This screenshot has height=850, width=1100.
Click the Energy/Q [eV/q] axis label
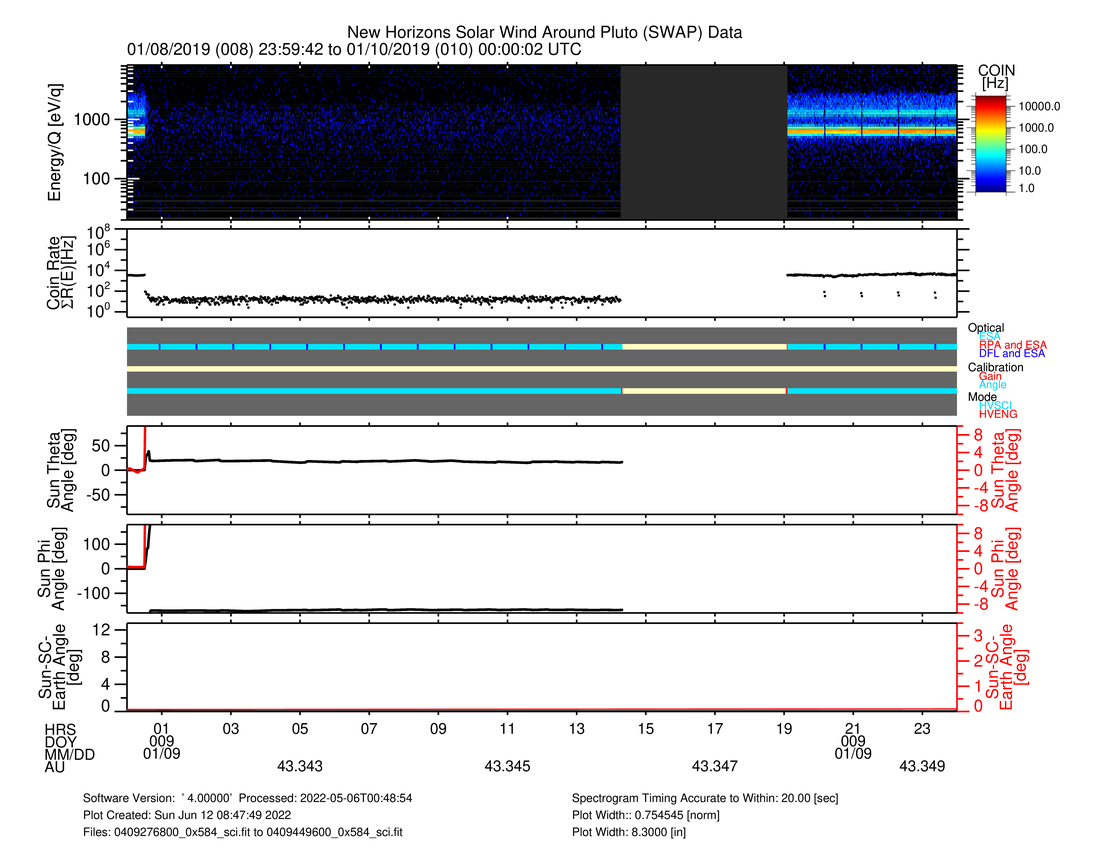(x=56, y=143)
